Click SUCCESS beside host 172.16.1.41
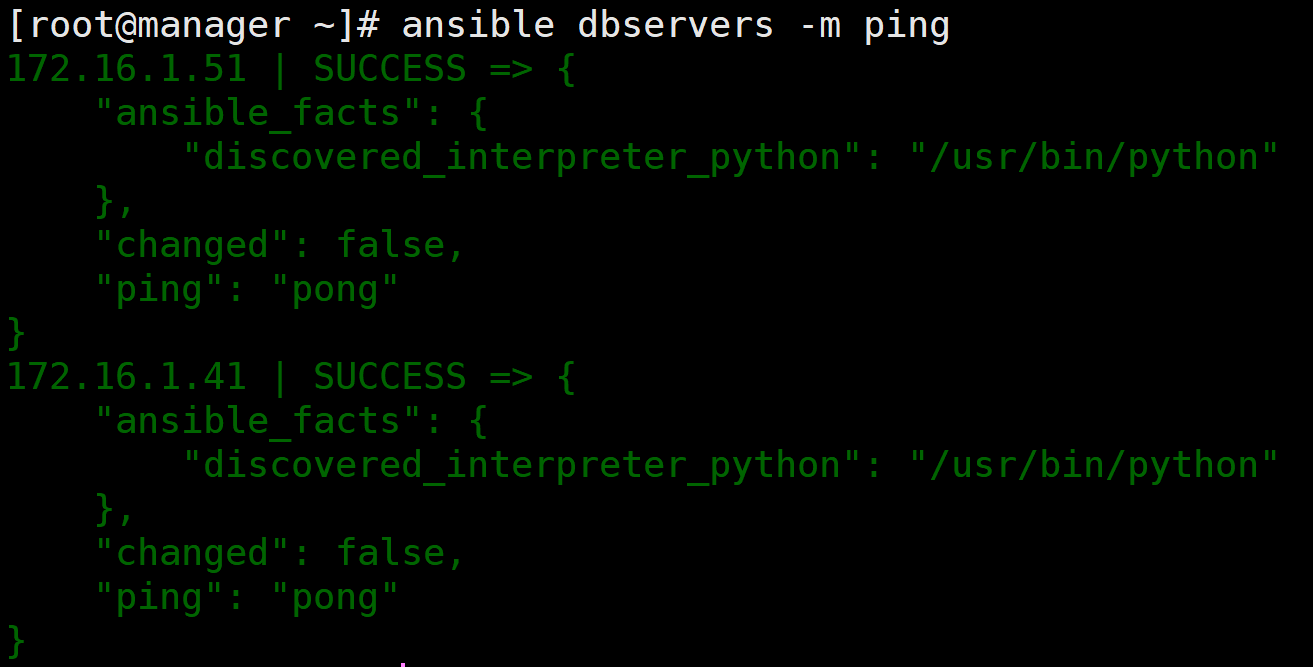Screen dimensions: 1313x667 [390, 377]
